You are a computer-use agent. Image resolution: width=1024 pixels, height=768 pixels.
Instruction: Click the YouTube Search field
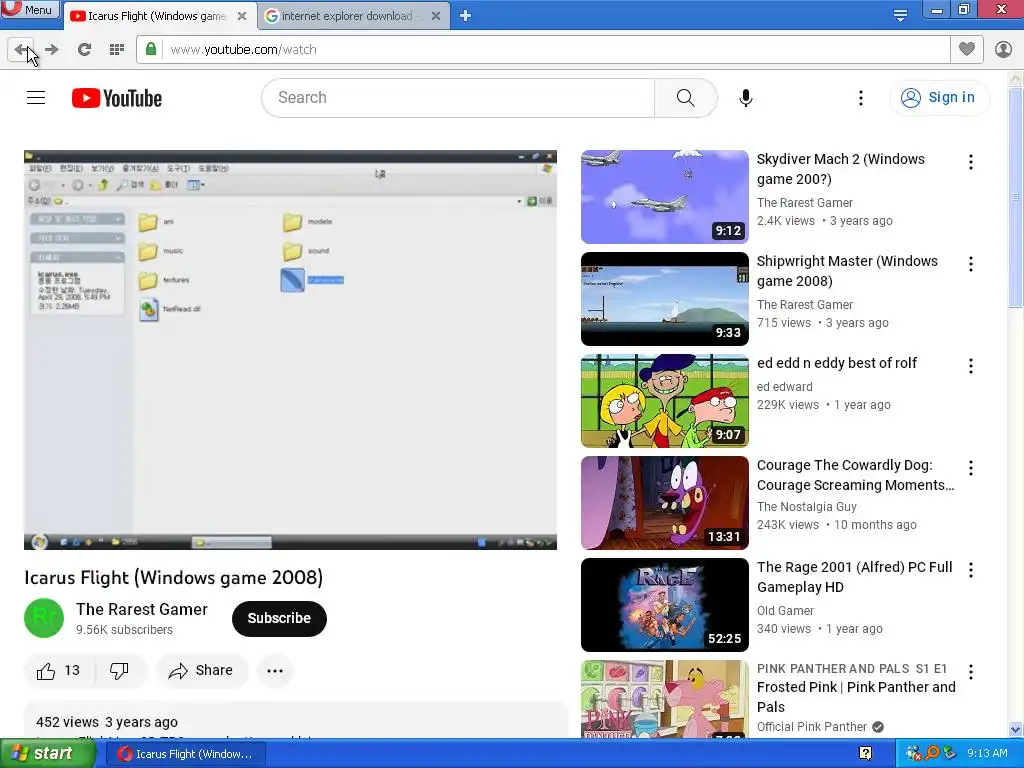point(458,98)
